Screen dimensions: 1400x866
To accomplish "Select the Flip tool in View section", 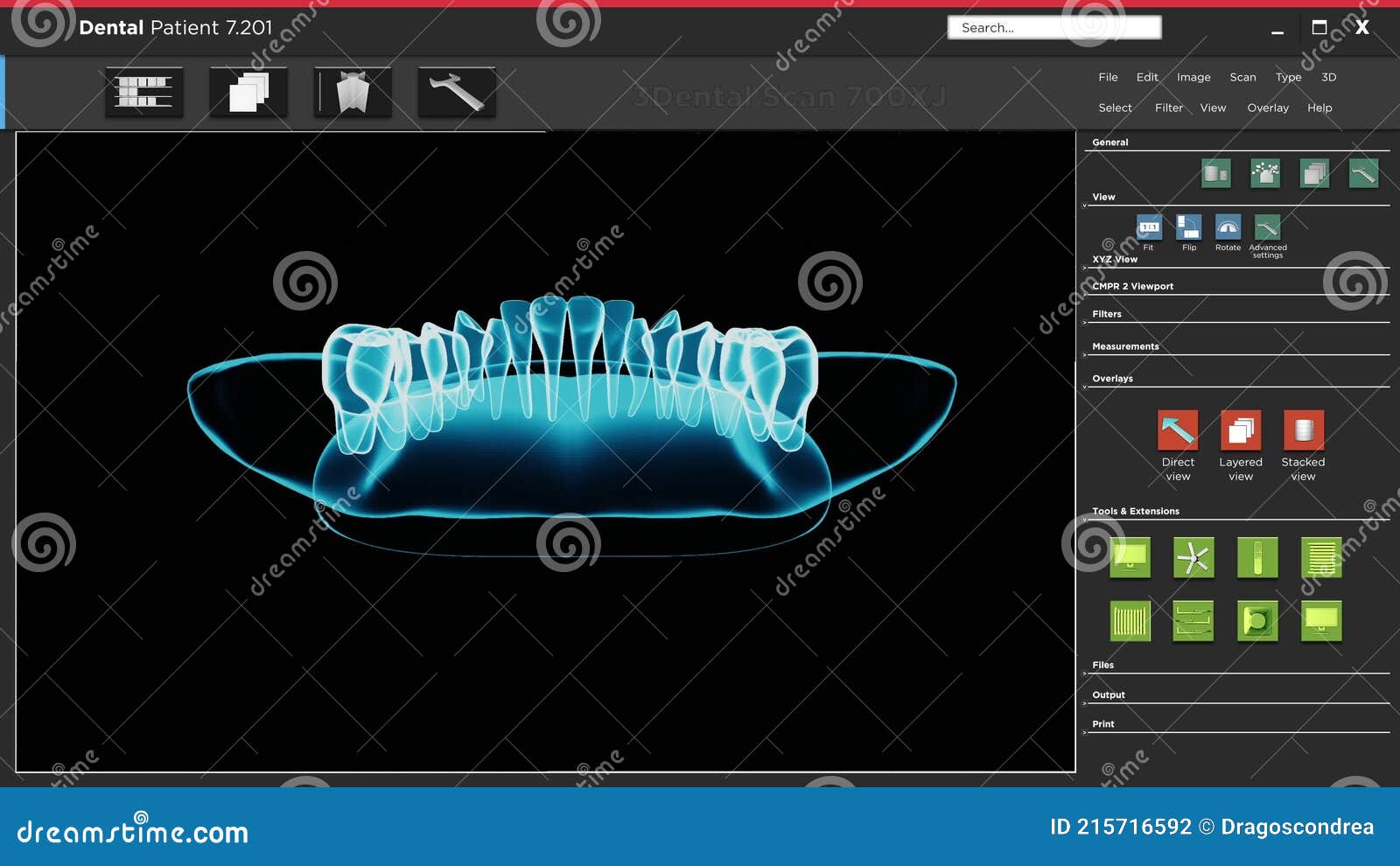I will click(x=1188, y=230).
